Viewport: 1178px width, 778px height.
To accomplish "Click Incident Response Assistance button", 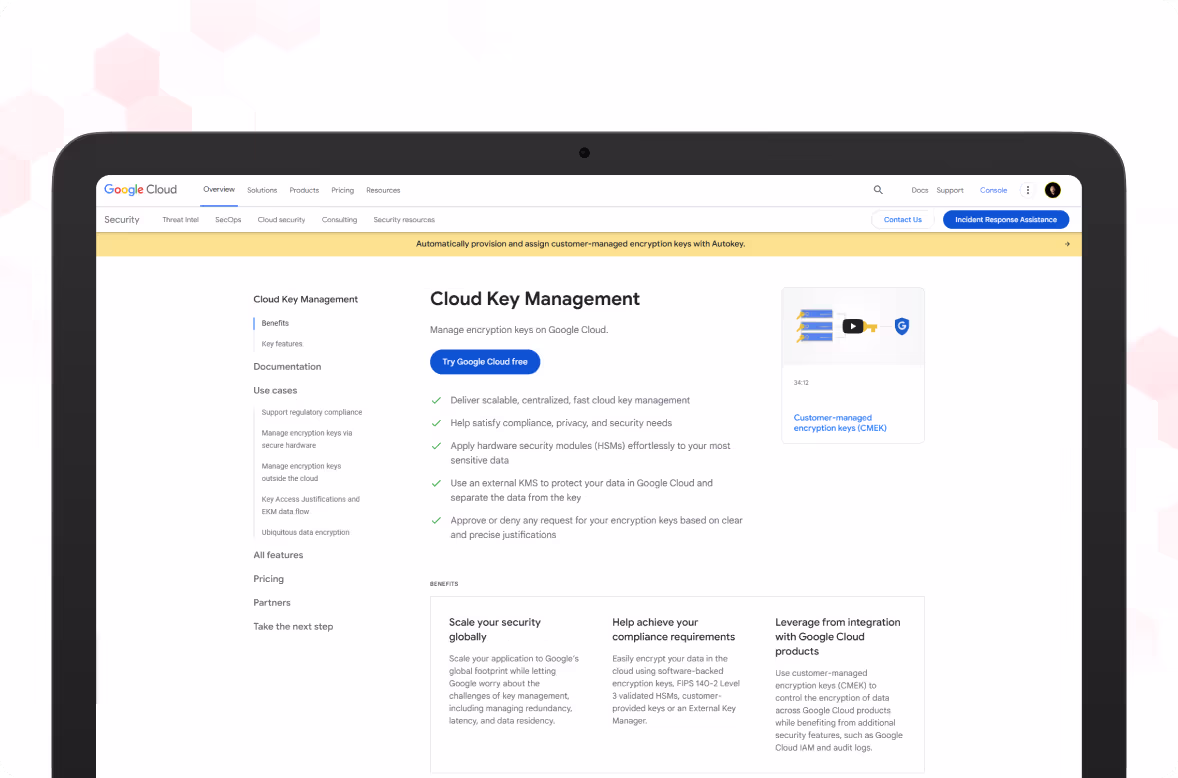I will [1006, 219].
